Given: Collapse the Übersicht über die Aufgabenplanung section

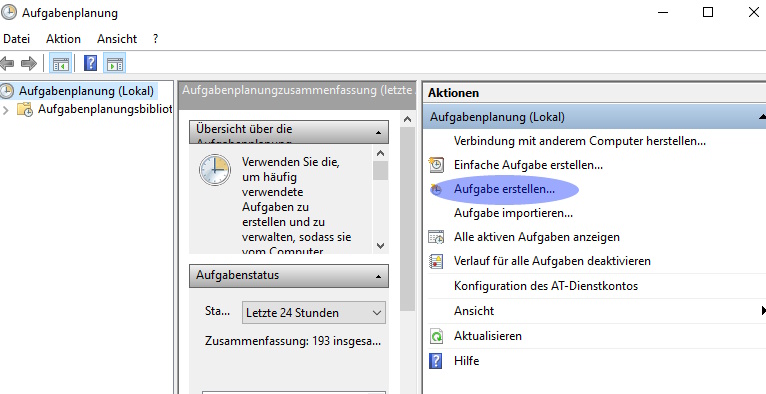Looking at the screenshot, I should tap(378, 133).
